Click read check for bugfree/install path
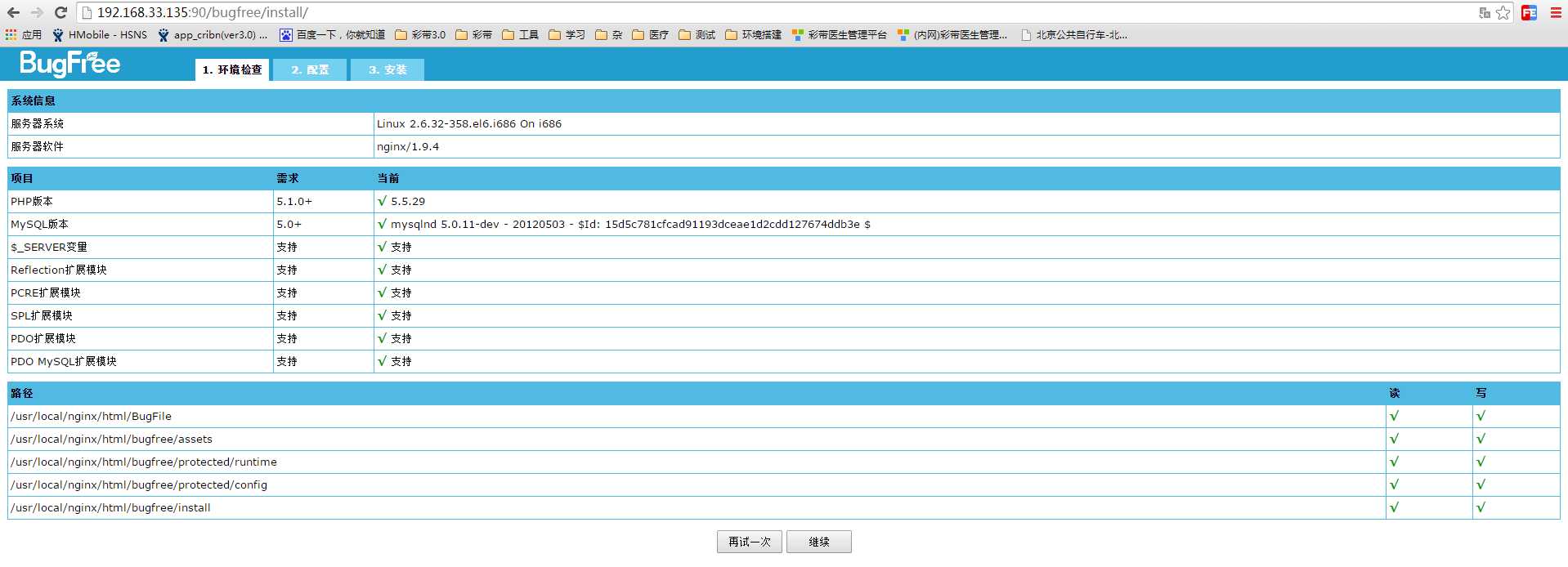Screen dimensions: 1568x567 [1394, 507]
